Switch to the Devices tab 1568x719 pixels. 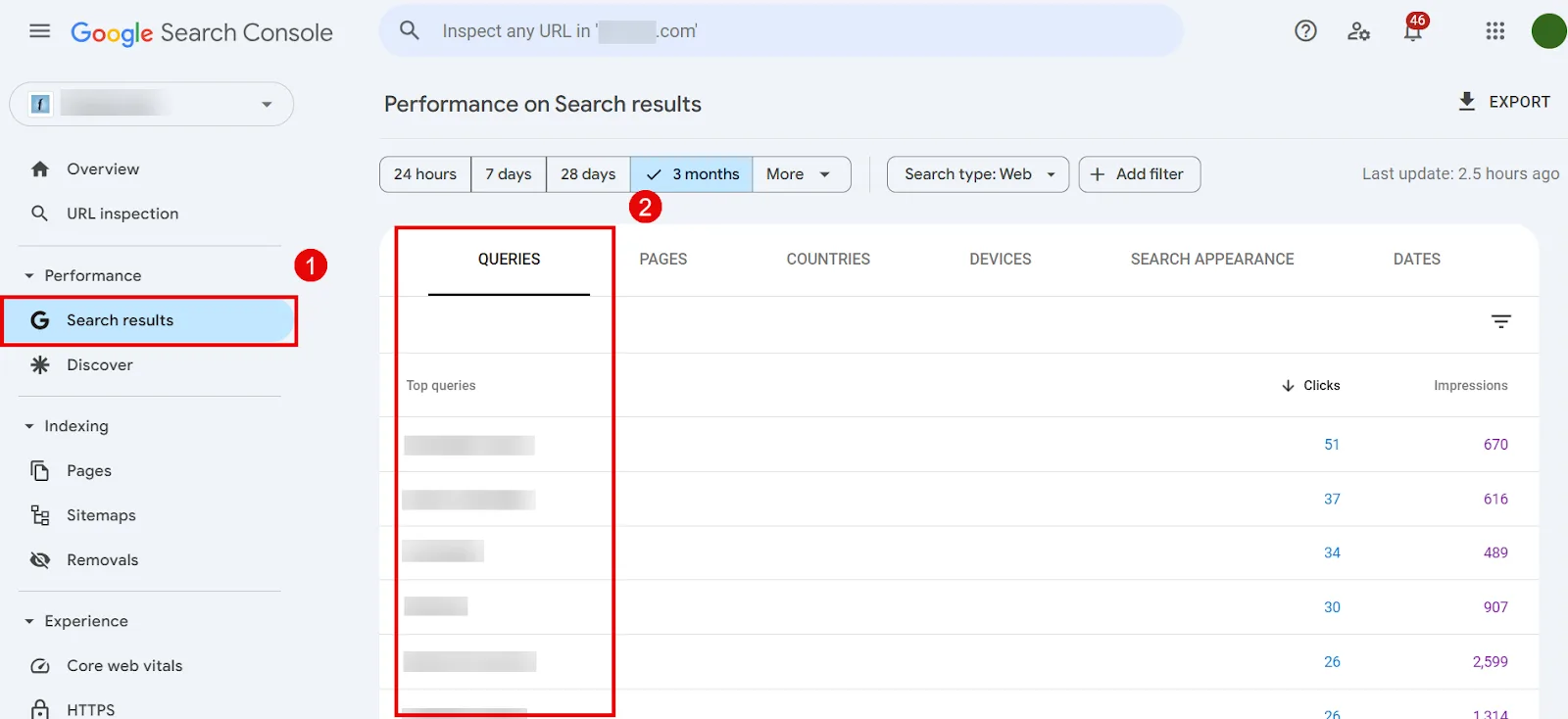1001,260
